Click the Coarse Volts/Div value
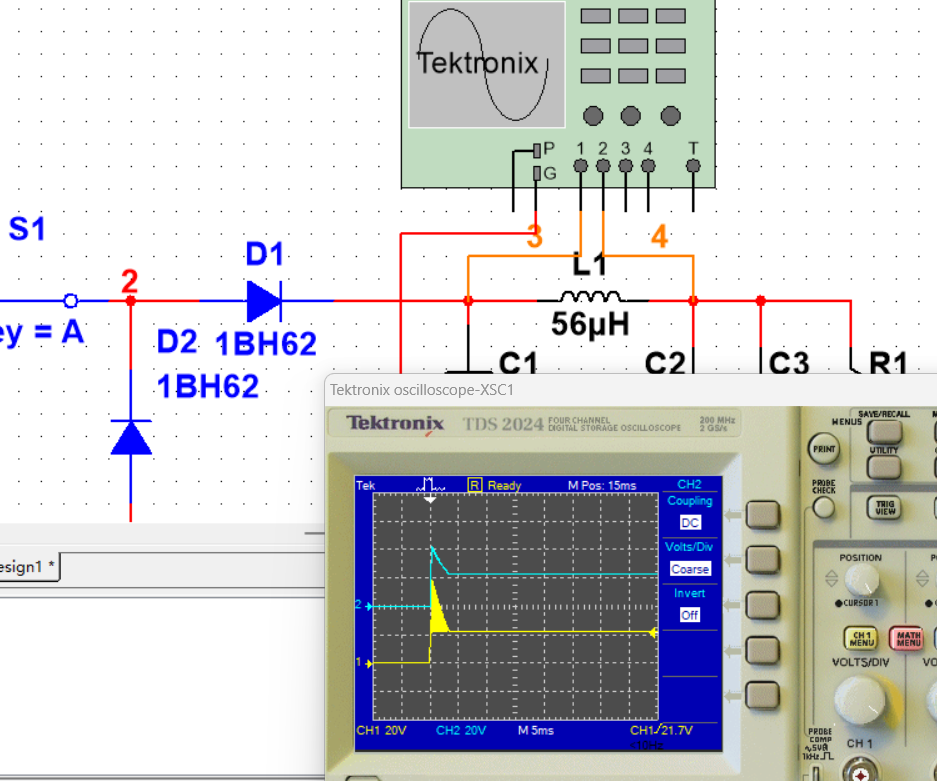The image size is (937, 781). pyautogui.click(x=690, y=569)
